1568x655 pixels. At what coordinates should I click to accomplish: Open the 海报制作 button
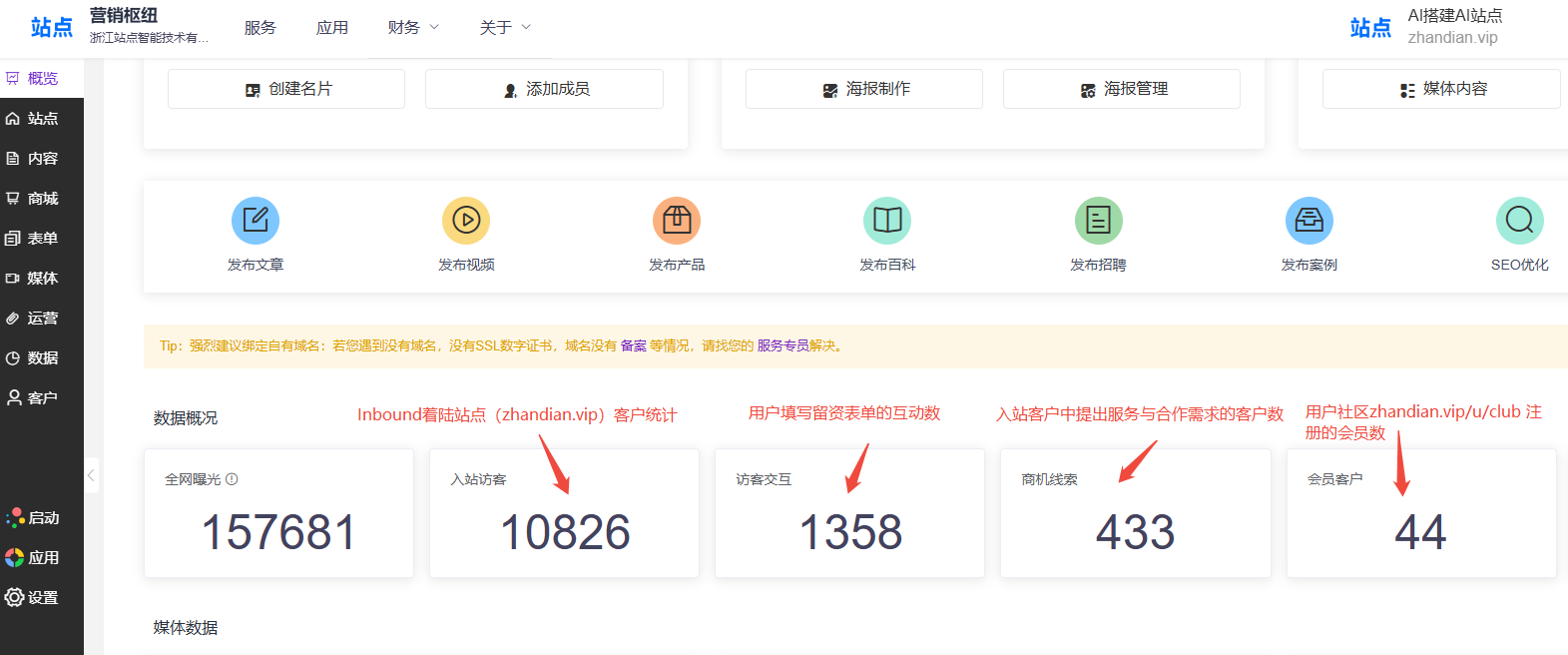pyautogui.click(x=864, y=89)
